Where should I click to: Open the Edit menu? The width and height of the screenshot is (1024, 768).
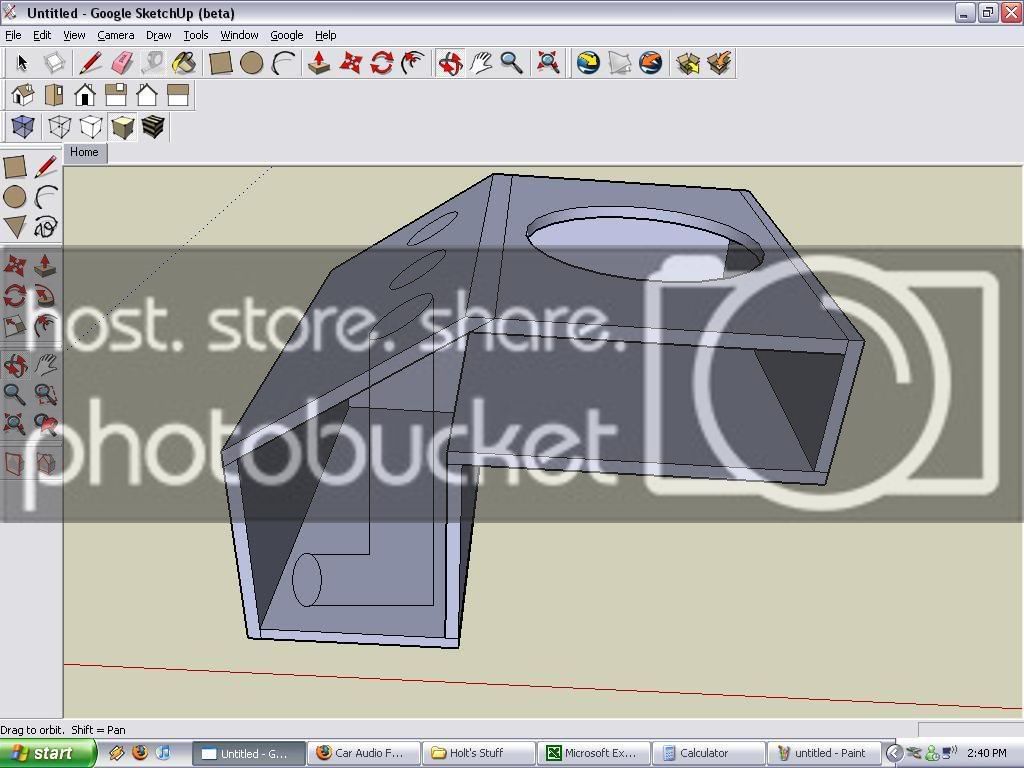[42, 35]
